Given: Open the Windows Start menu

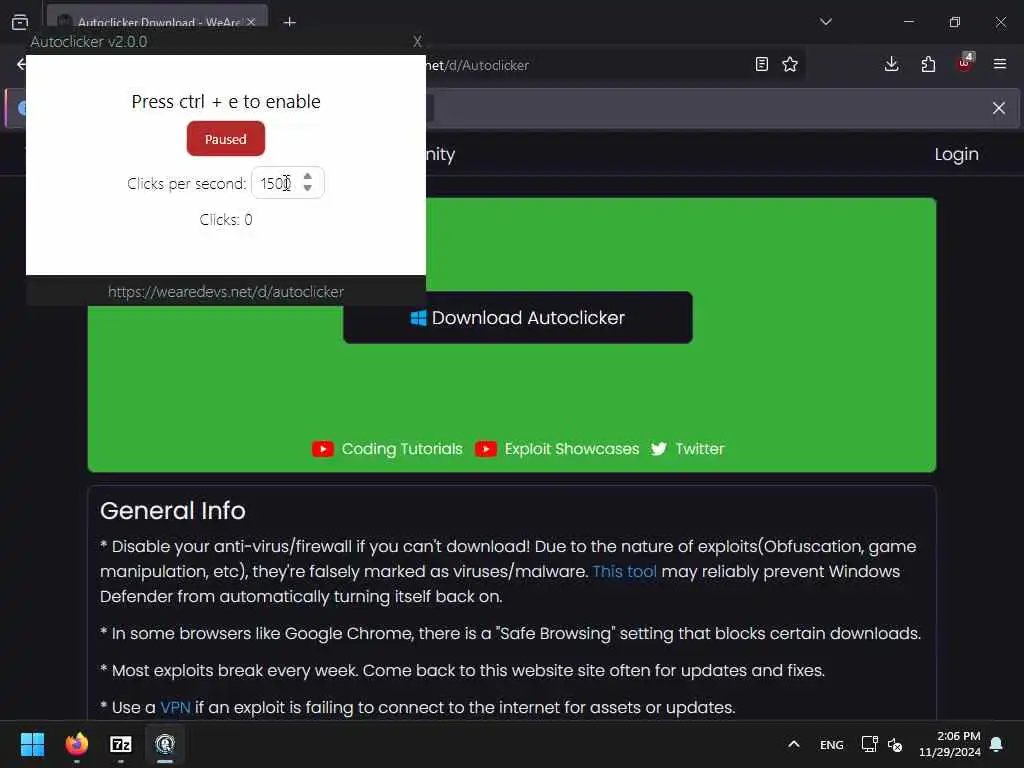Looking at the screenshot, I should tap(32, 744).
